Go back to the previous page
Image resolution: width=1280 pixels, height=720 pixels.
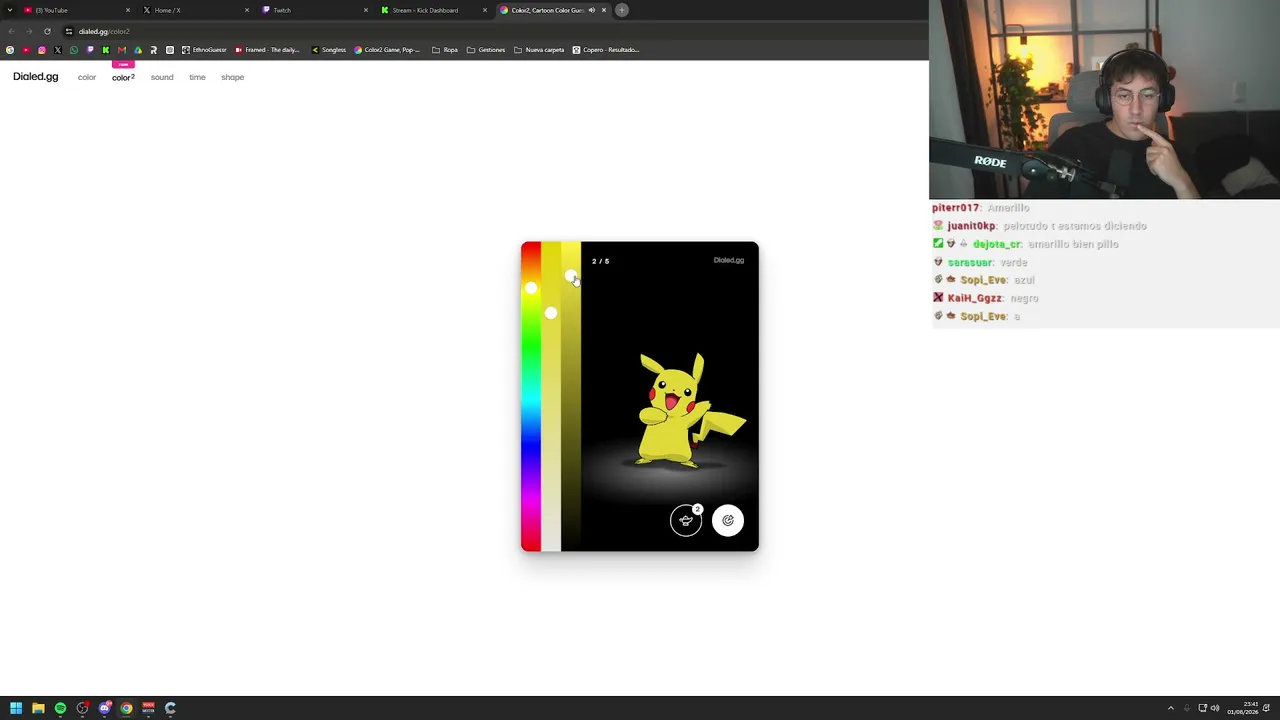11,31
